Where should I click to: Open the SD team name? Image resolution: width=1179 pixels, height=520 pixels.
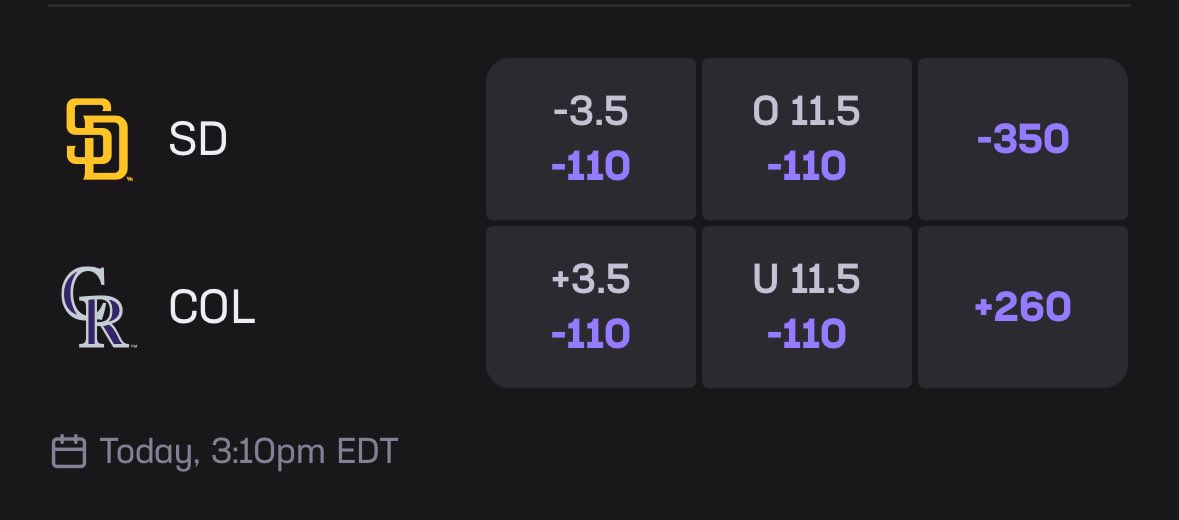[198, 140]
